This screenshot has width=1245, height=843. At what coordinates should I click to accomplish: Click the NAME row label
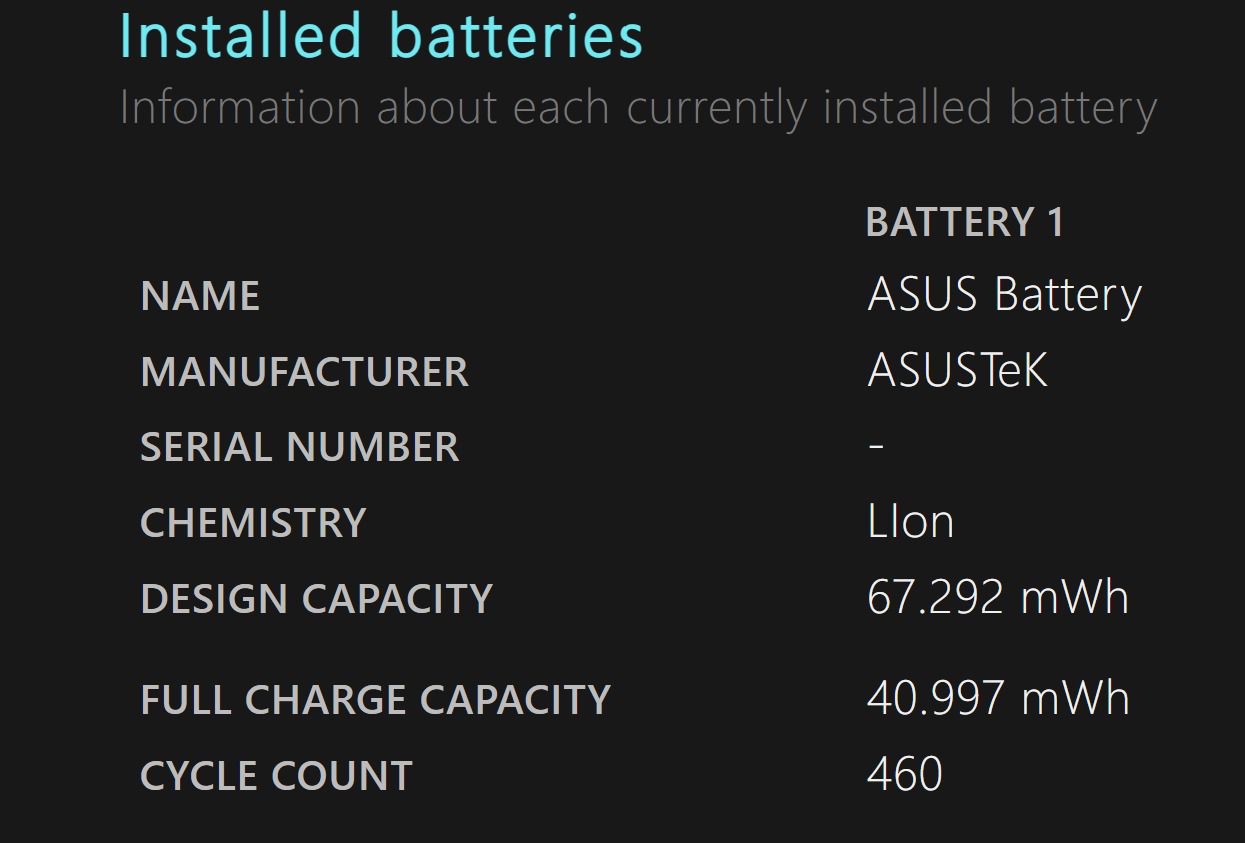point(200,296)
